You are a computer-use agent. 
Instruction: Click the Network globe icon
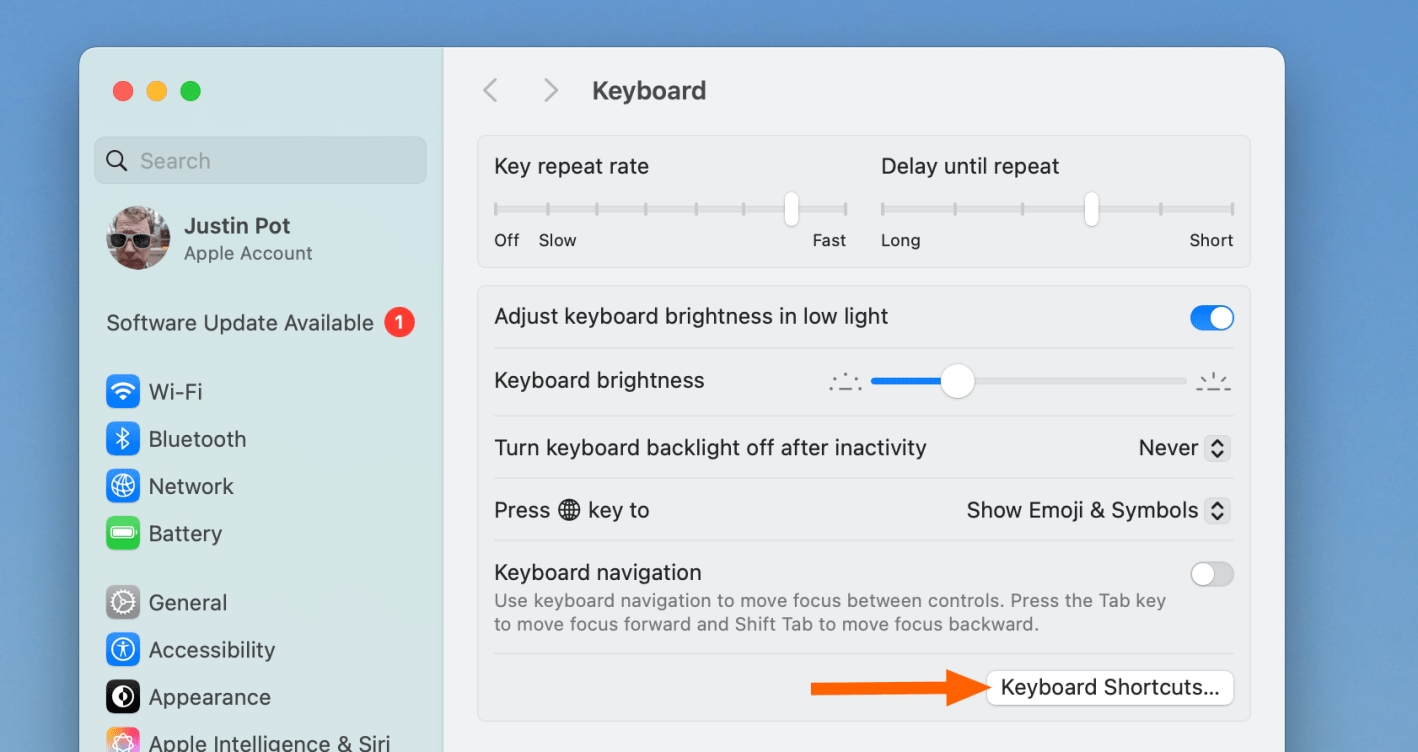coord(122,486)
